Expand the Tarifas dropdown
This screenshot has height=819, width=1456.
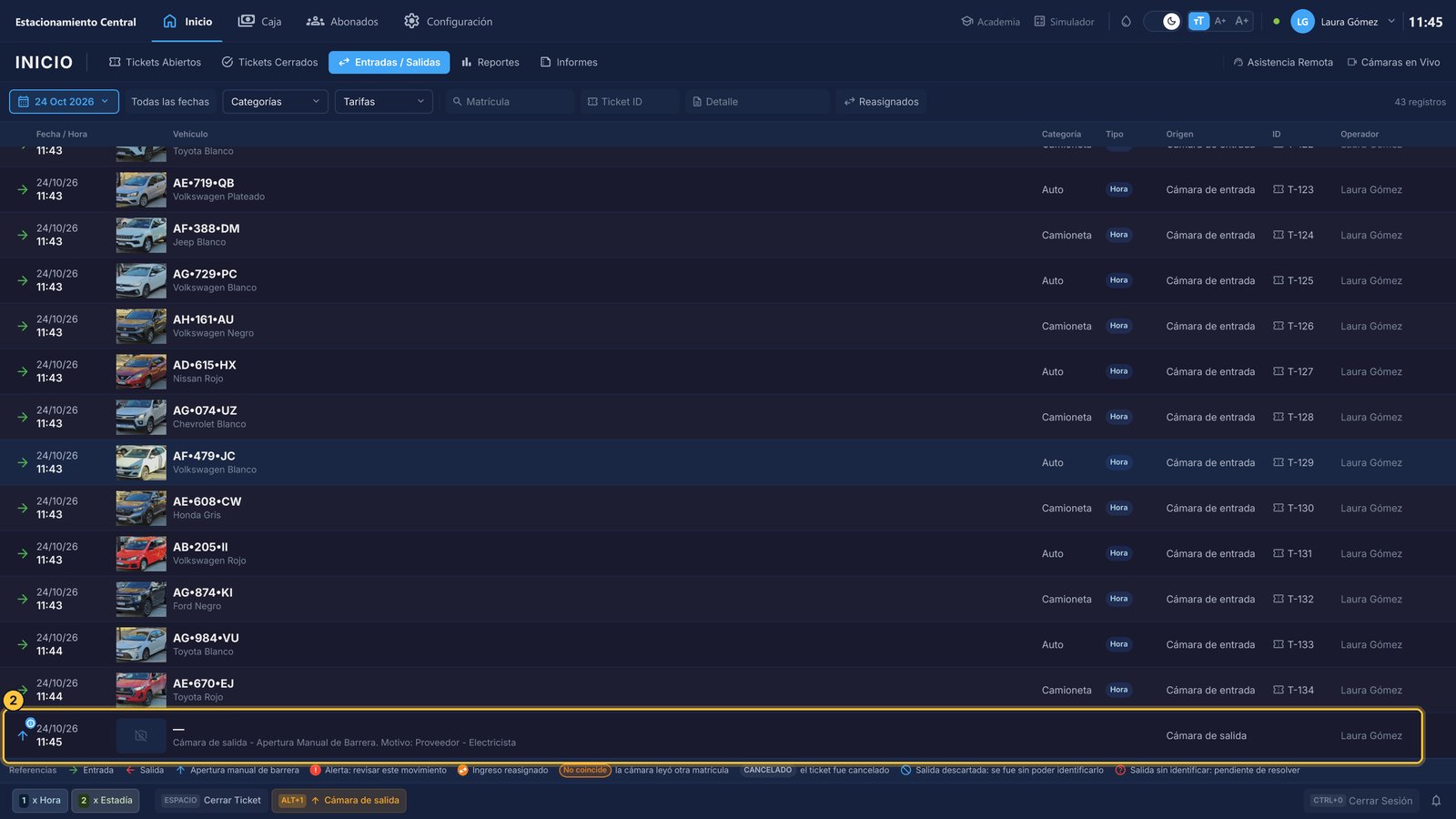[x=384, y=101]
